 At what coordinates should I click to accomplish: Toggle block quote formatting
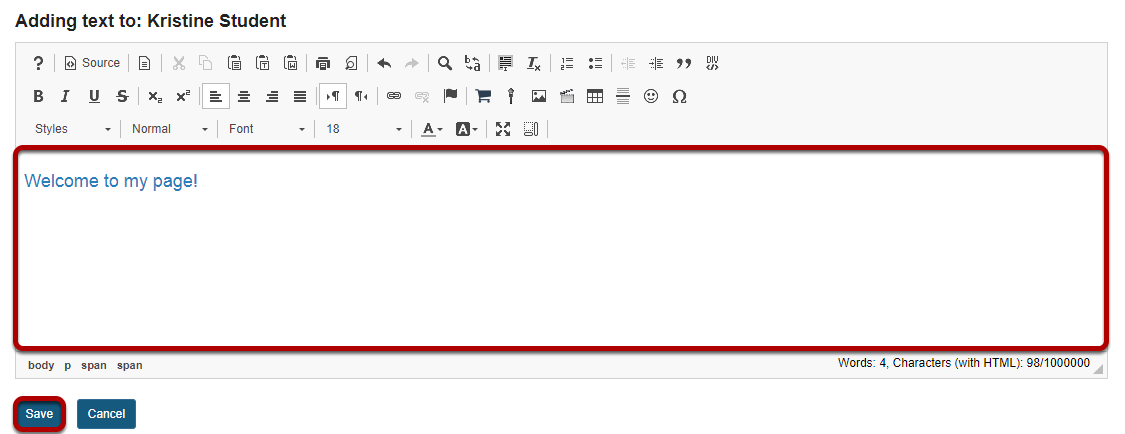(x=684, y=63)
